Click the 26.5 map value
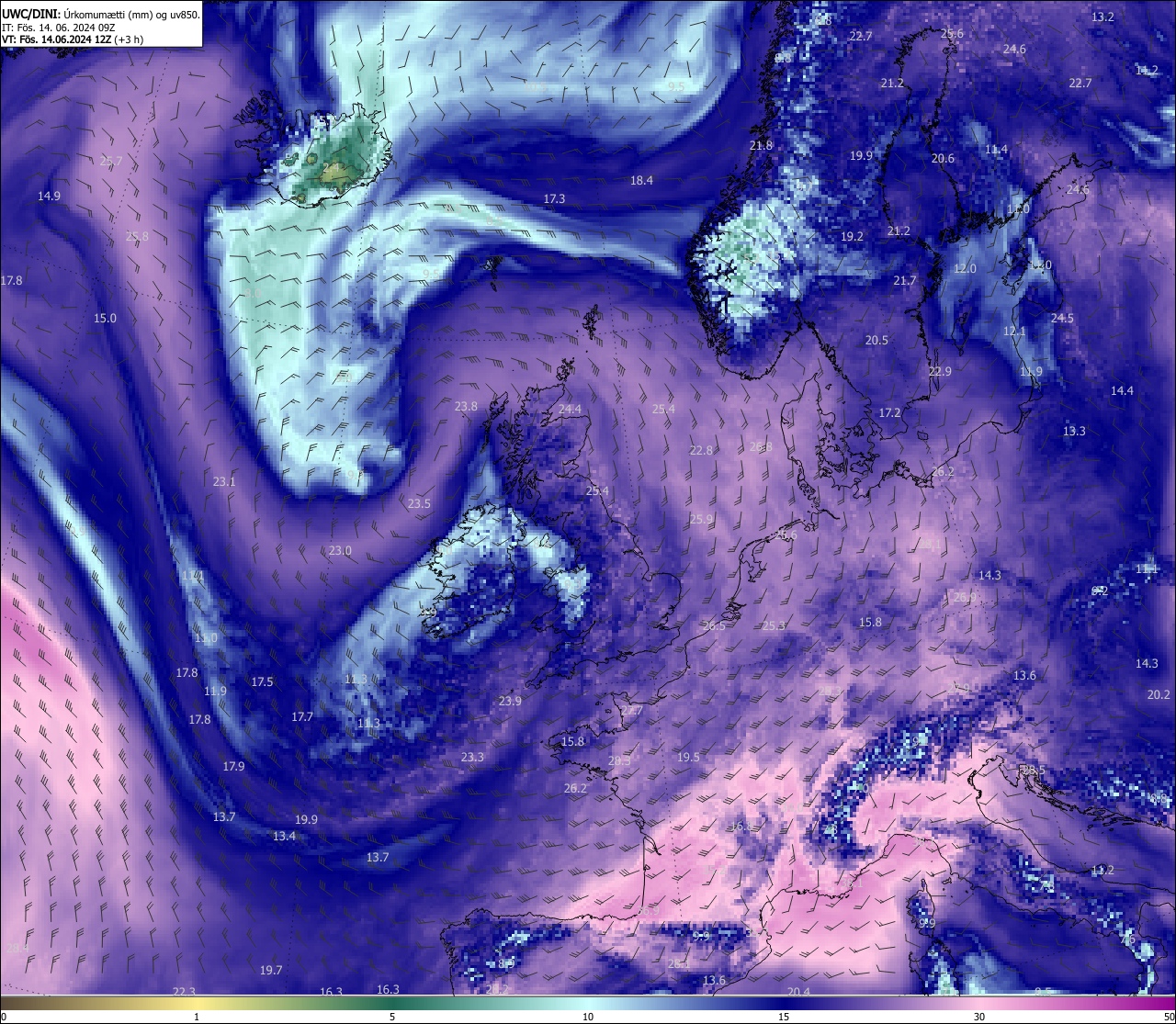The image size is (1176, 1024). coord(714,625)
